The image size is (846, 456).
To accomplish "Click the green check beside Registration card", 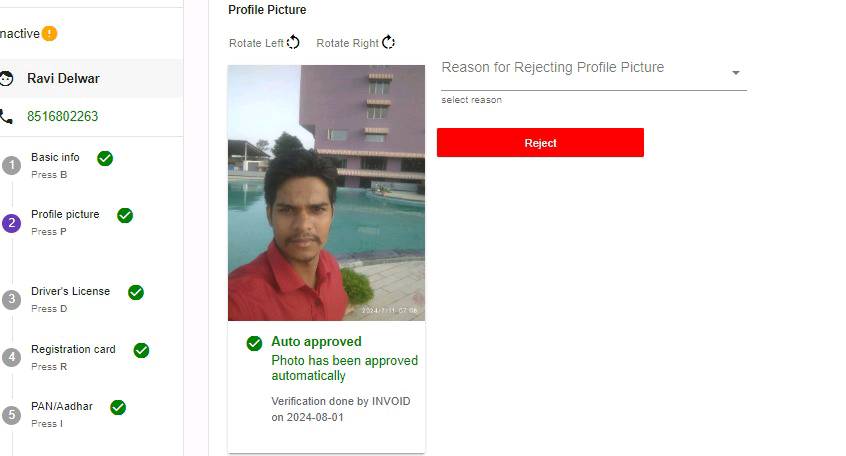I will click(141, 350).
